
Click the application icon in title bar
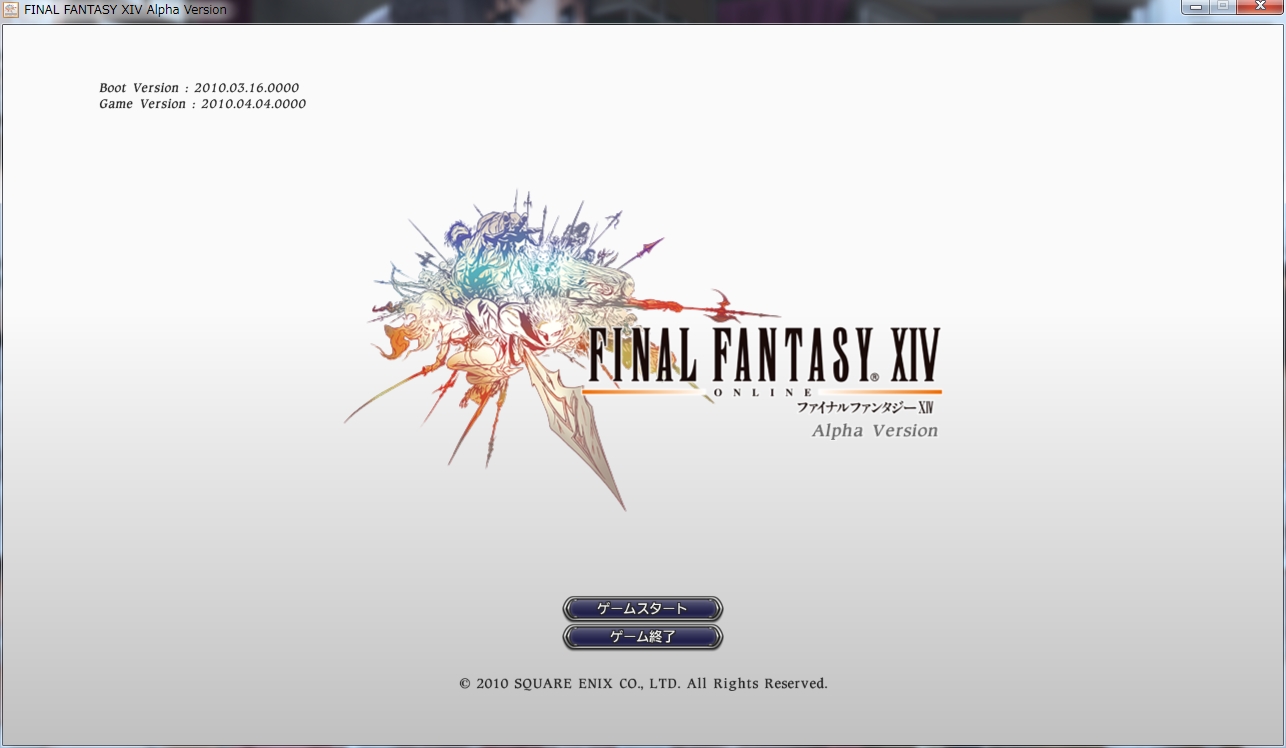pyautogui.click(x=11, y=9)
